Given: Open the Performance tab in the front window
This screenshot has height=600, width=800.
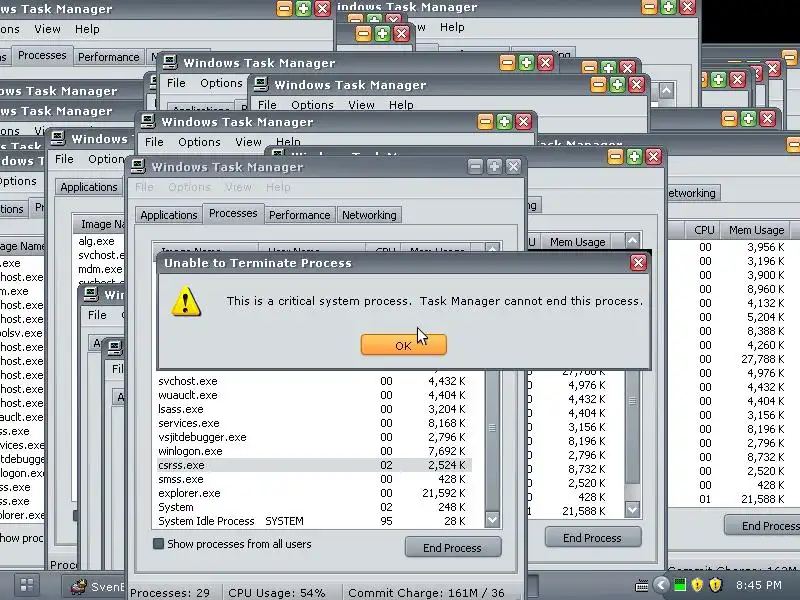Looking at the screenshot, I should pyautogui.click(x=299, y=215).
